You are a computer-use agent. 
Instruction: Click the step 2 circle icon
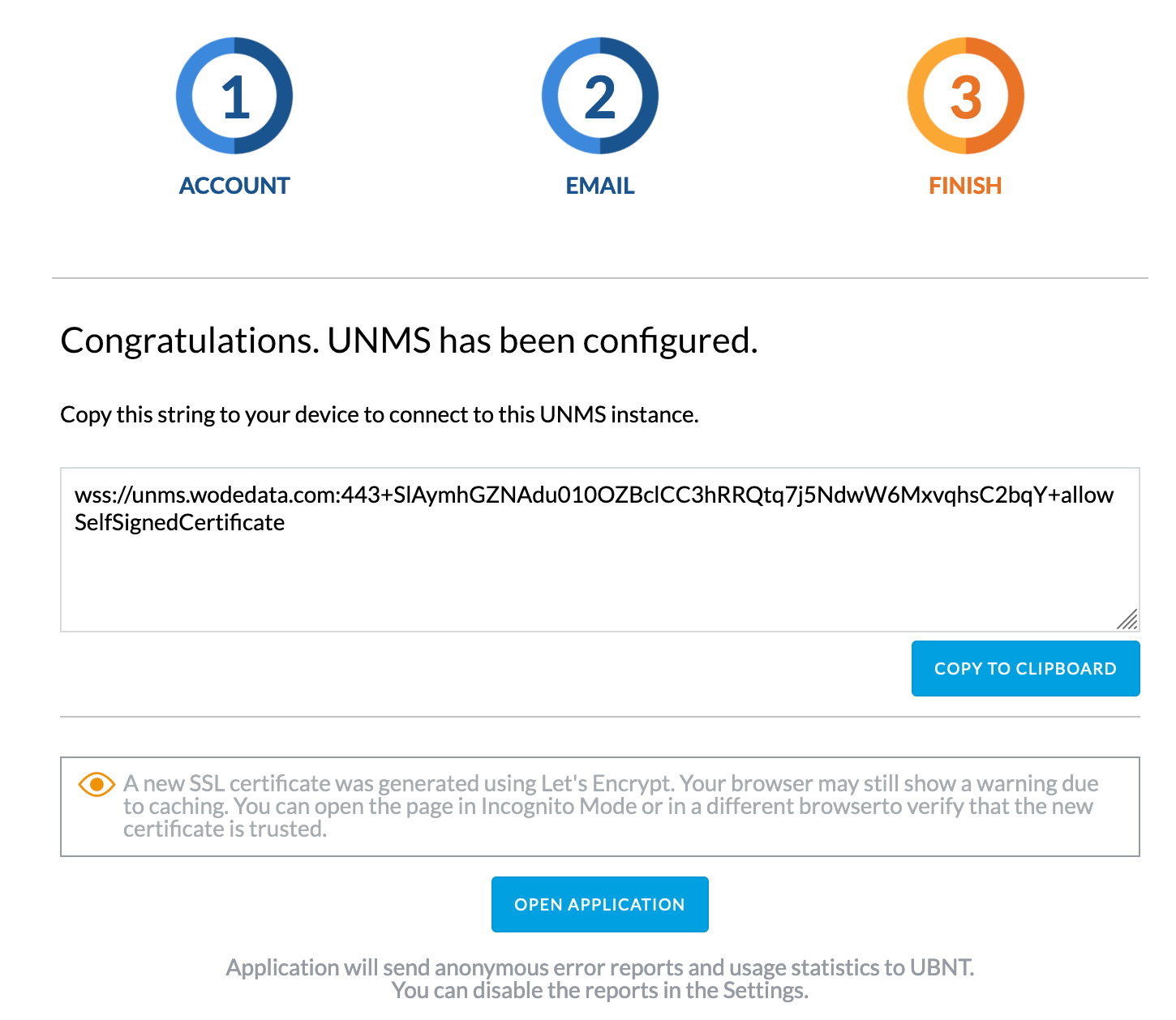600,96
